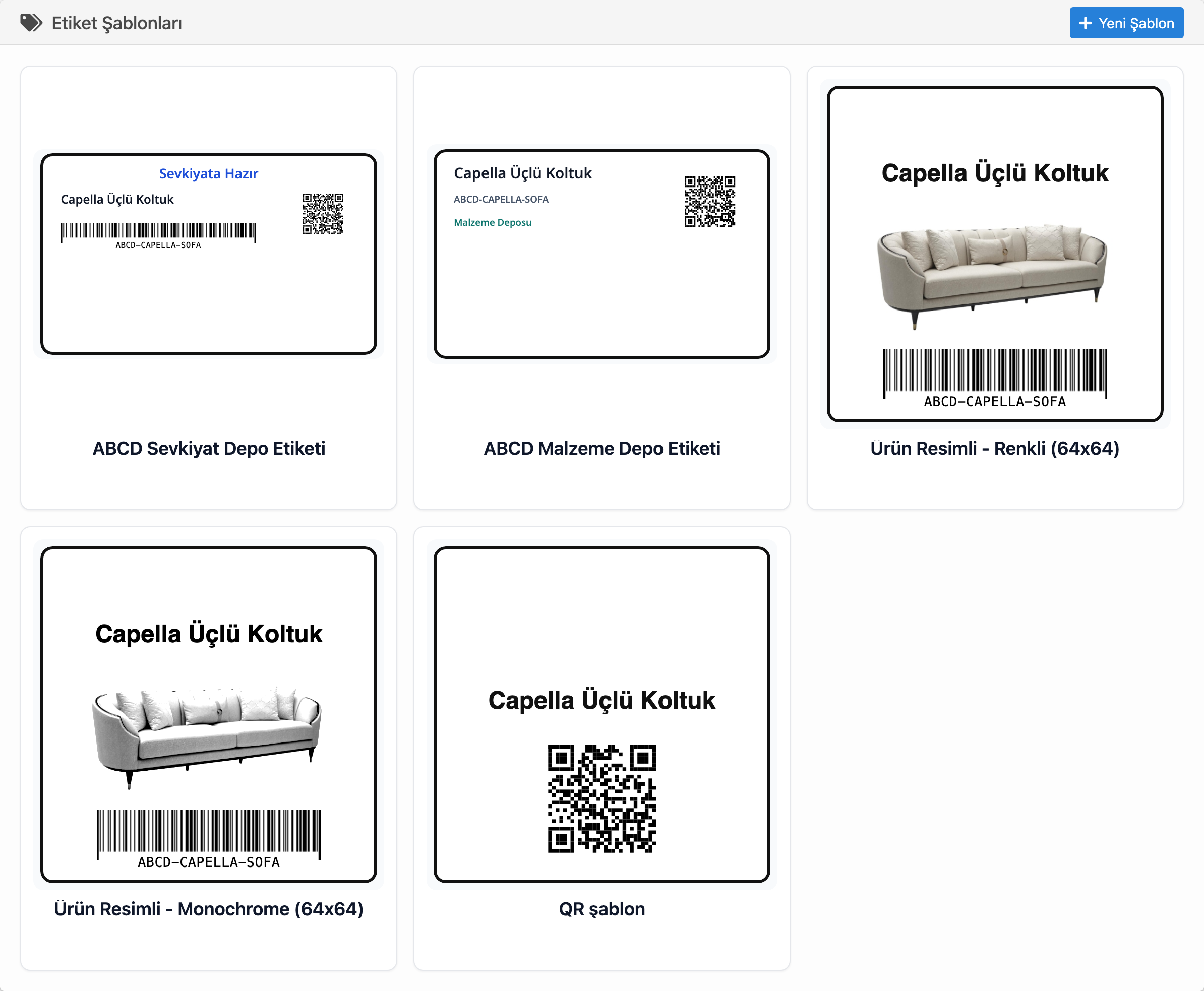
Task: Click the barcode in the Renkli label
Action: pos(994,378)
